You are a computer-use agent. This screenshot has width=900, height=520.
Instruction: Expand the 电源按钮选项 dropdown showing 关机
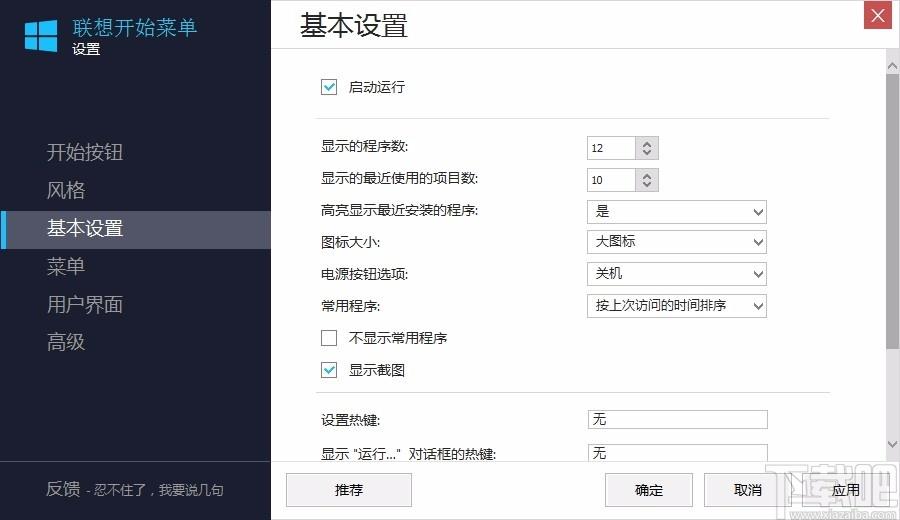677,274
